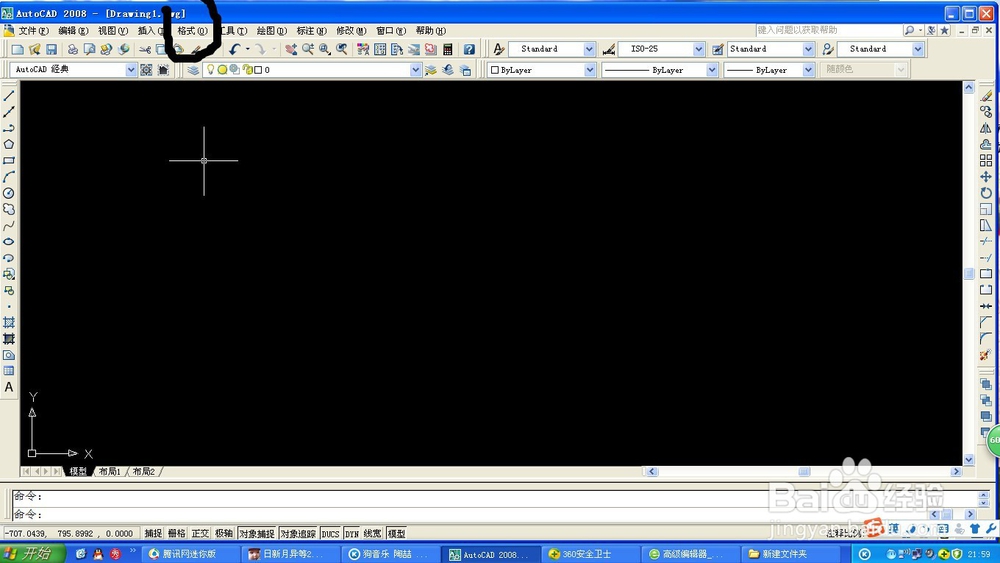The height and width of the screenshot is (563, 1000).
Task: Click the Undo arrow icon
Action: 235,49
